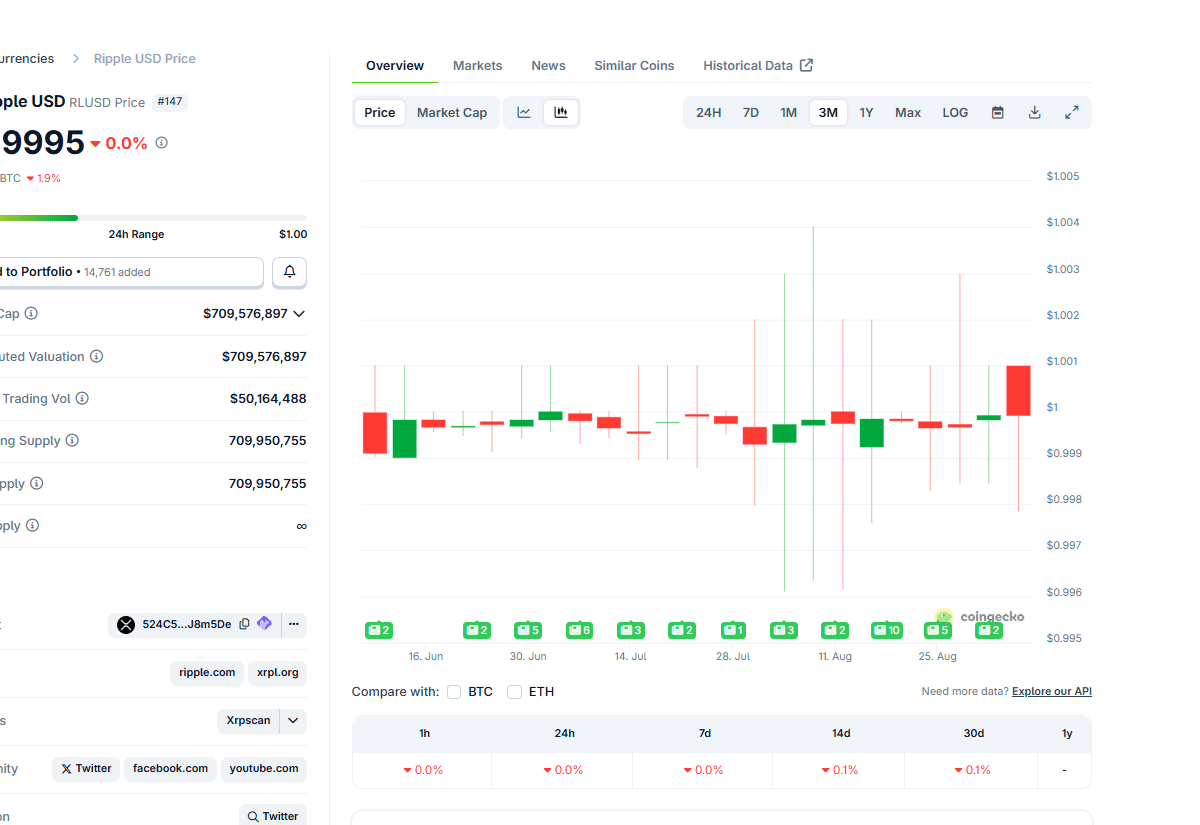Click the $50,164,488 trading volume value
This screenshot has height=825, width=1200.
click(268, 398)
